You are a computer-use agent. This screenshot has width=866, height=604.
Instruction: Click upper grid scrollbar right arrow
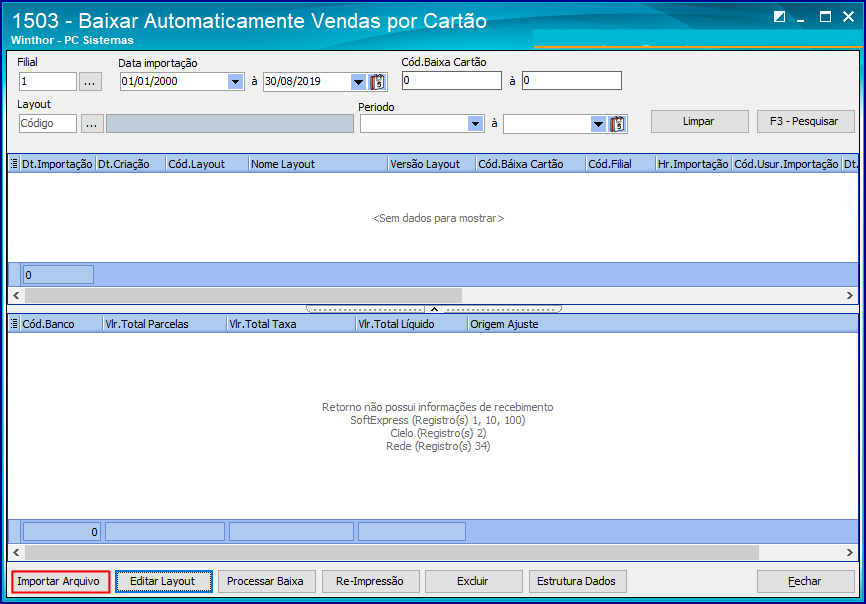tap(850, 295)
